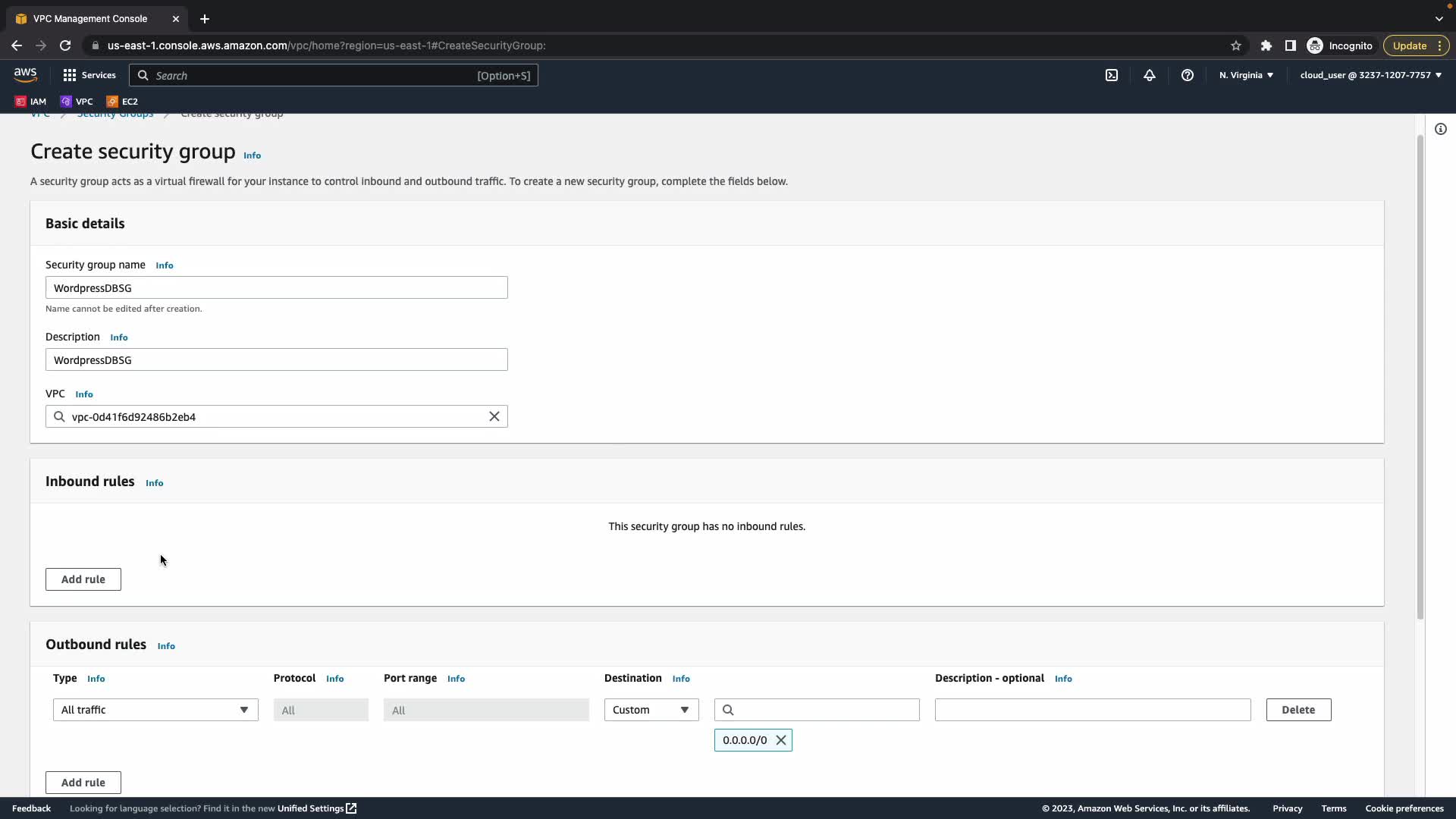Add rule under Inbound rules
The image size is (1456, 819).
point(83,579)
